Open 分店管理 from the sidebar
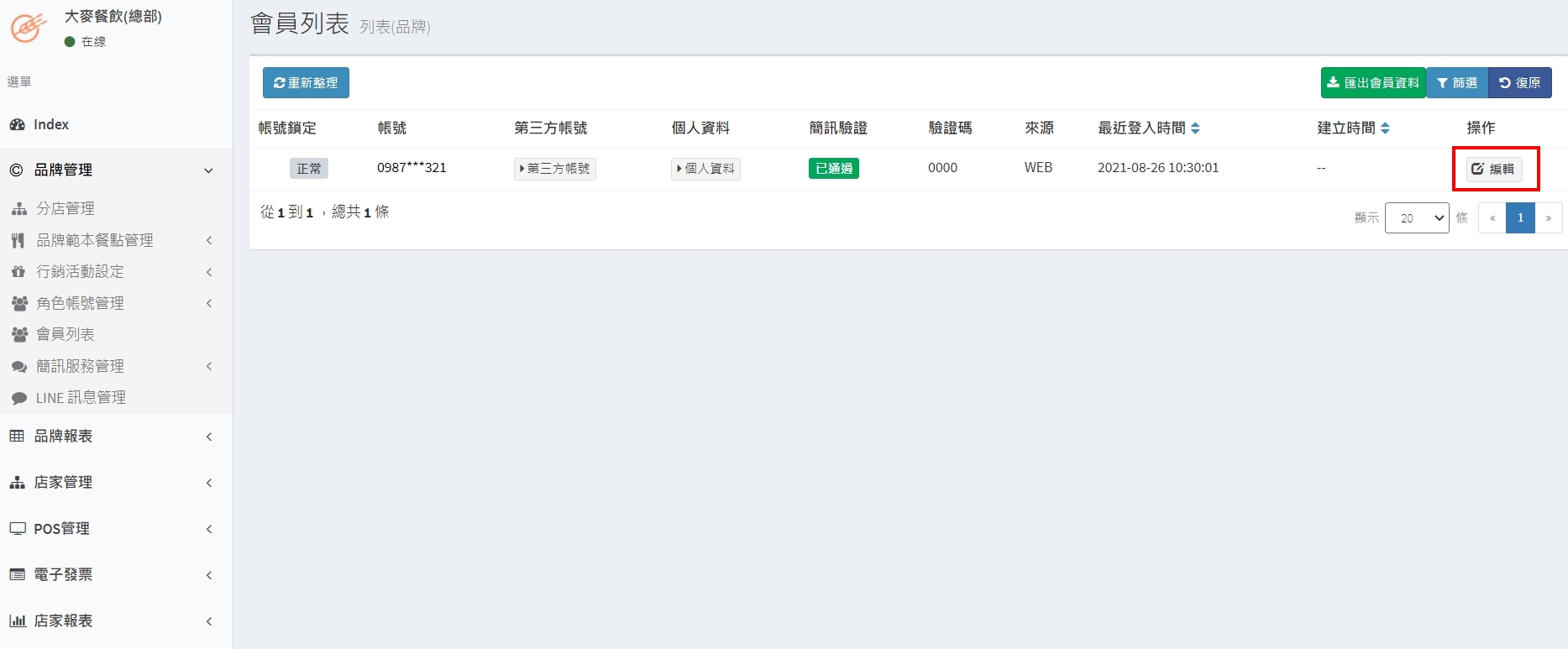The width and height of the screenshot is (1568, 649). coord(66,208)
